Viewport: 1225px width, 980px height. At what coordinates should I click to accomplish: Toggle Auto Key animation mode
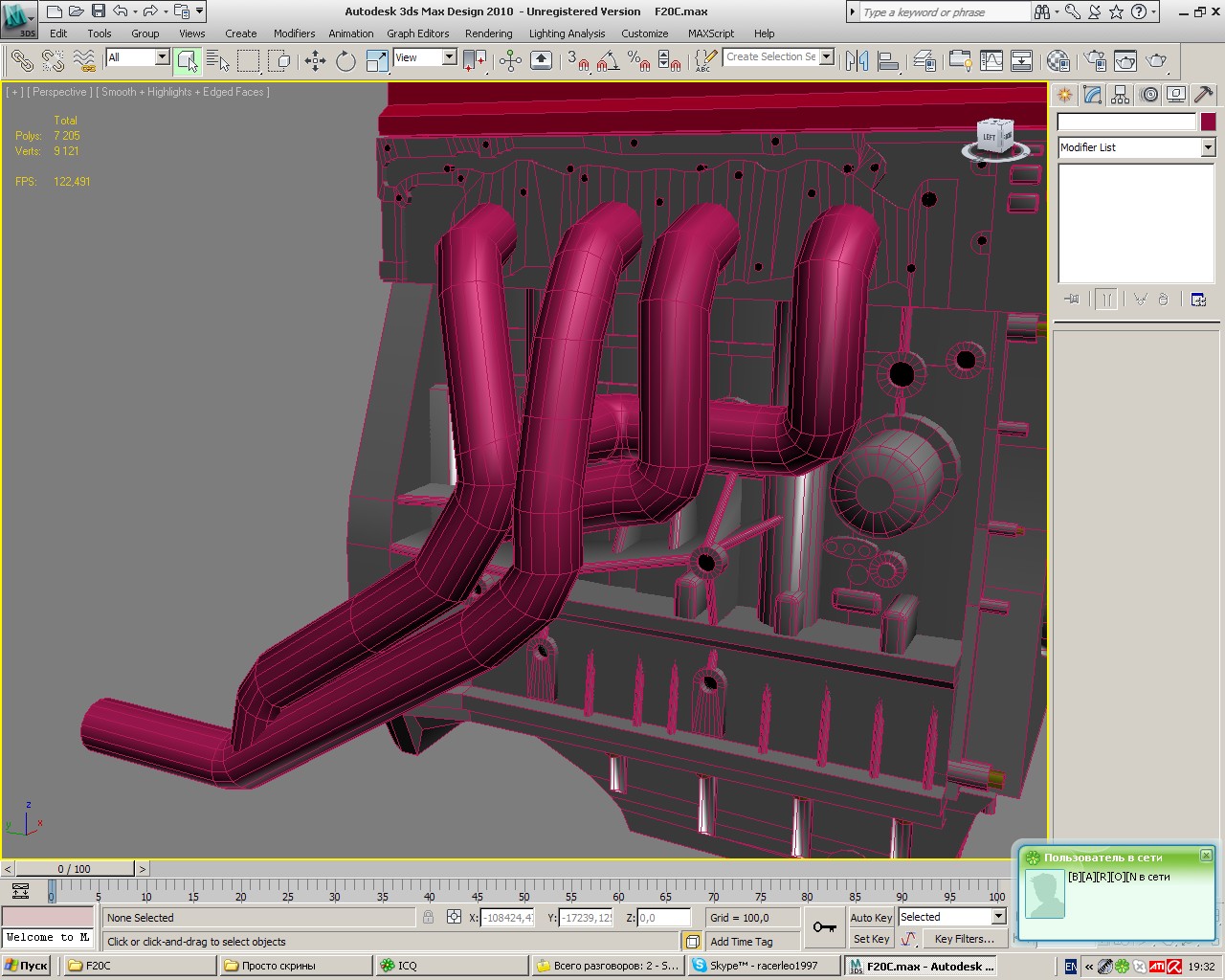tap(871, 917)
